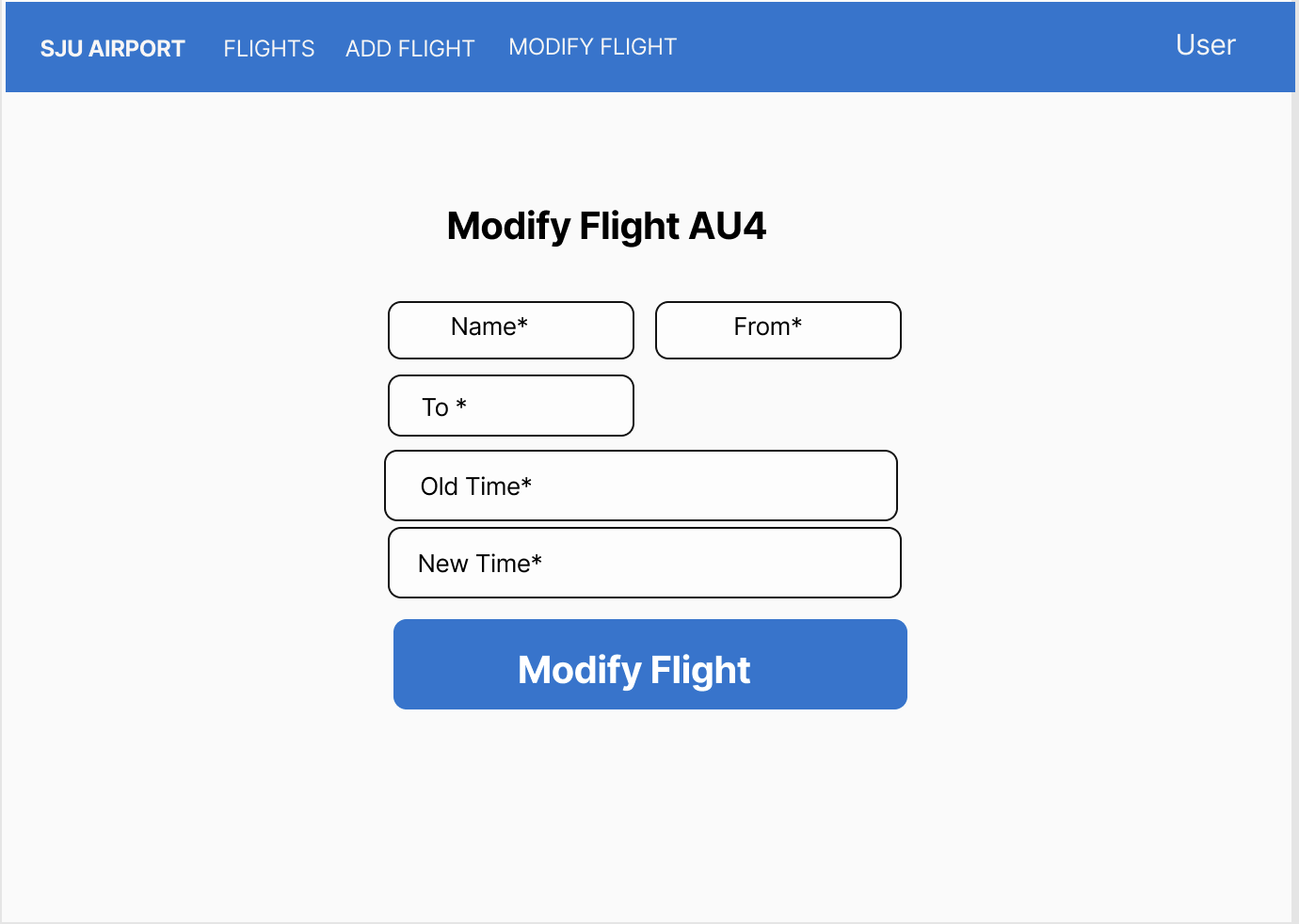
Task: Place cursor in the New Time box
Action: [644, 563]
